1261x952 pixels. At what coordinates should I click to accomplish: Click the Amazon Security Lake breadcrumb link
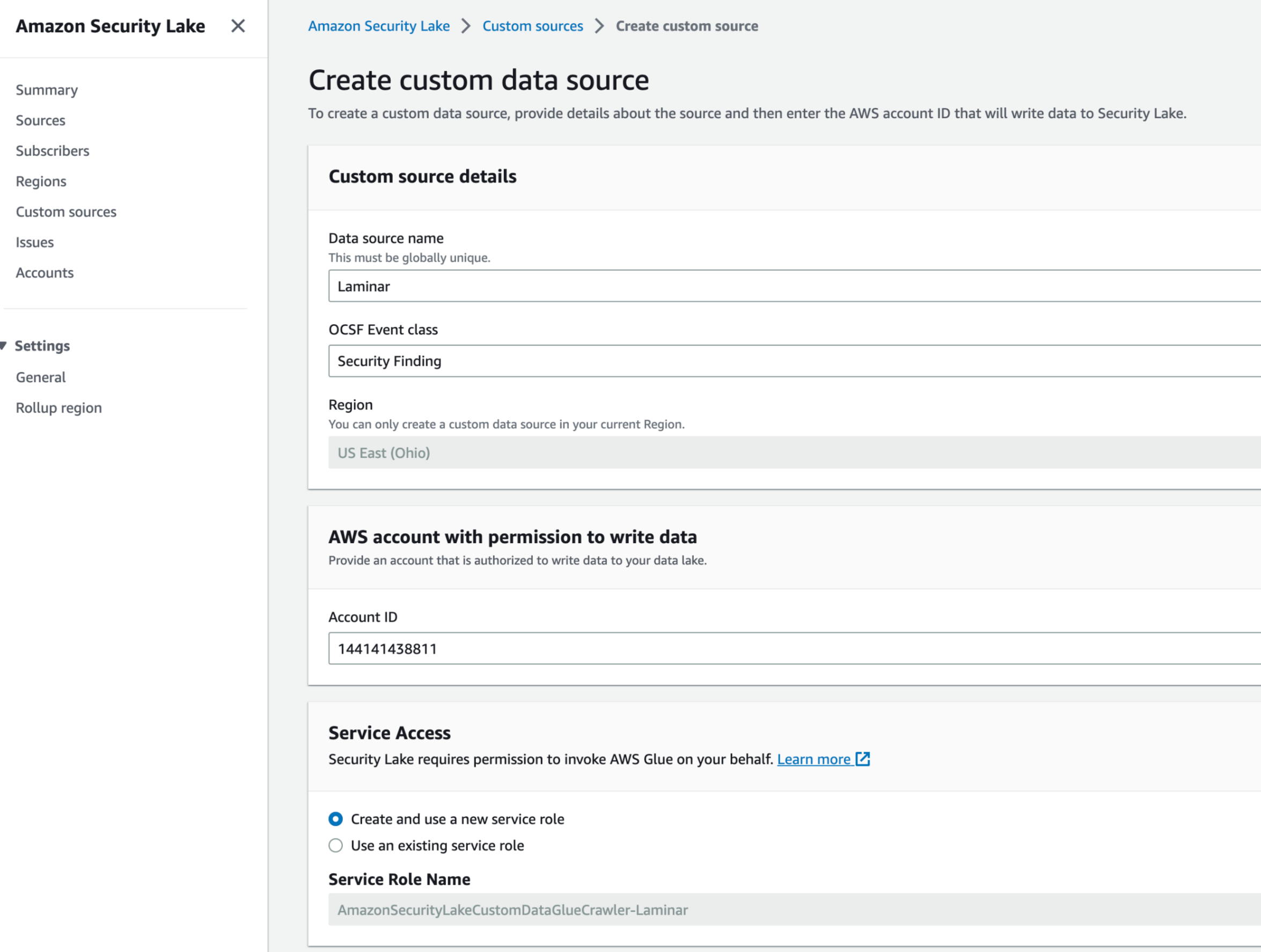(378, 26)
